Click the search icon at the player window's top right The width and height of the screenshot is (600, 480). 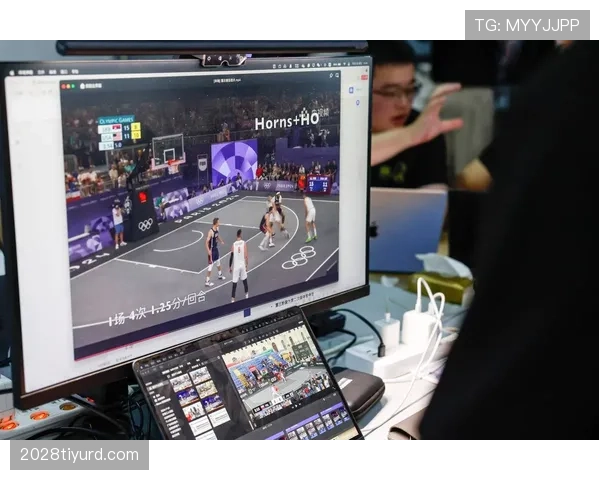(336, 74)
